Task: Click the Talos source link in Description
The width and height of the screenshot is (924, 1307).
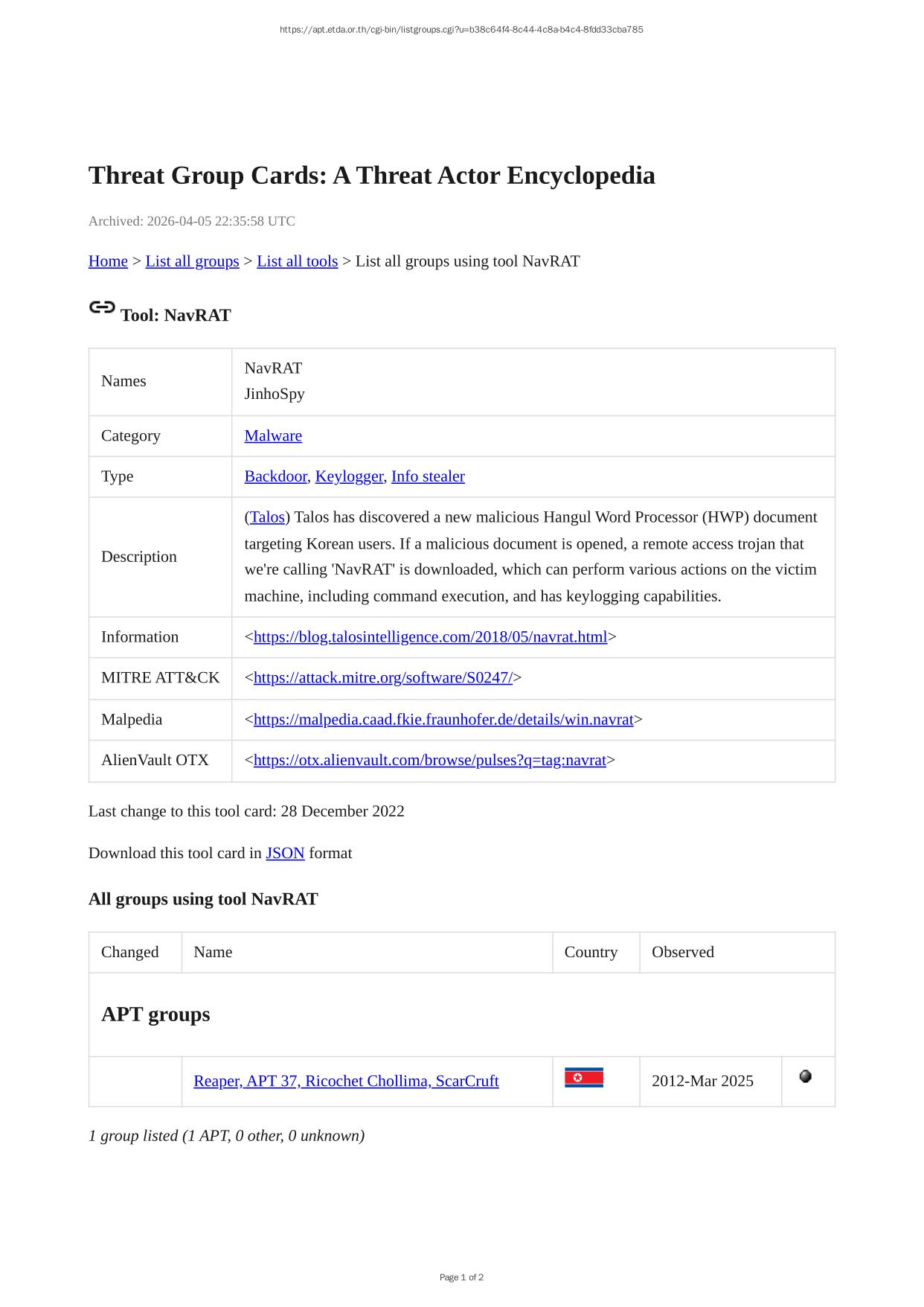Action: point(267,517)
